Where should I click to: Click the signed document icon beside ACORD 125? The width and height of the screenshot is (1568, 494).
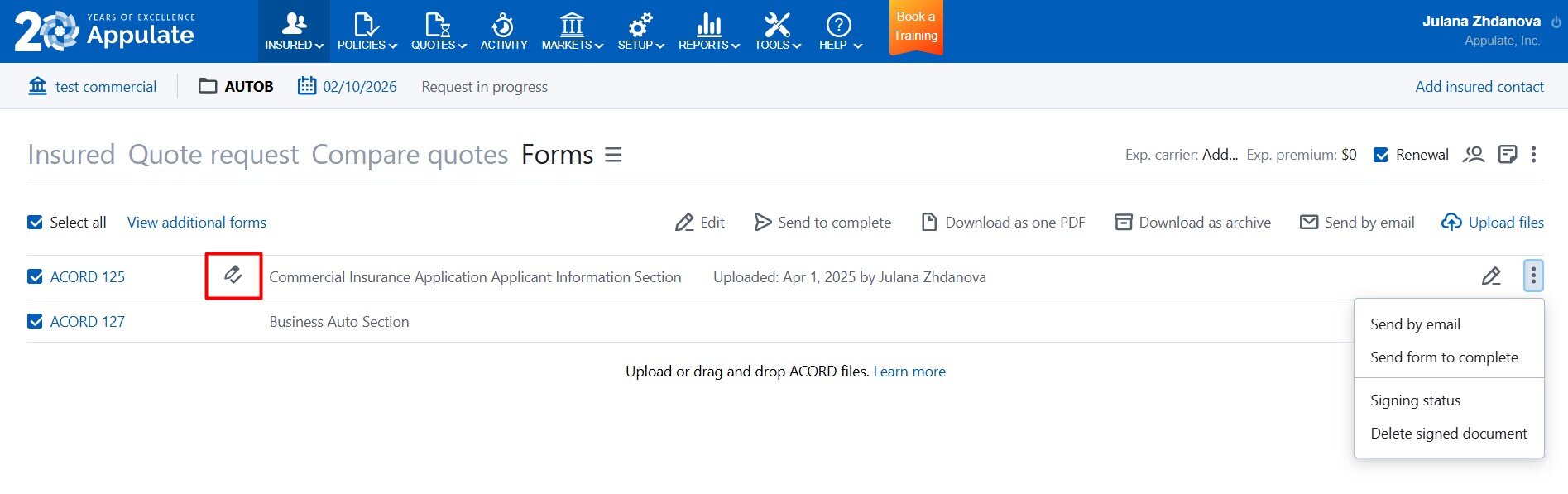pyautogui.click(x=233, y=275)
